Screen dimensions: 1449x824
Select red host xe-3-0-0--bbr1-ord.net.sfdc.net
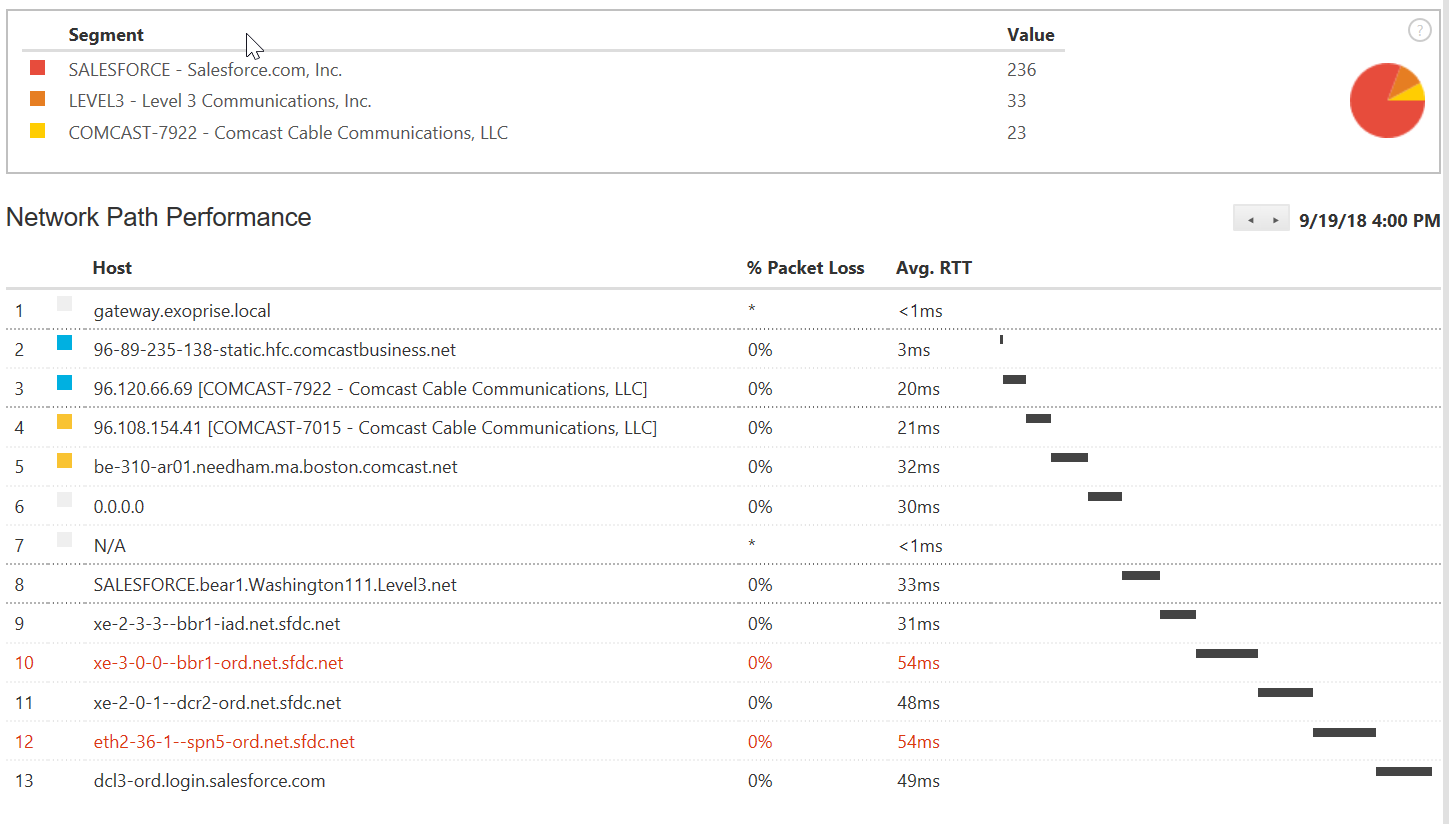218,663
